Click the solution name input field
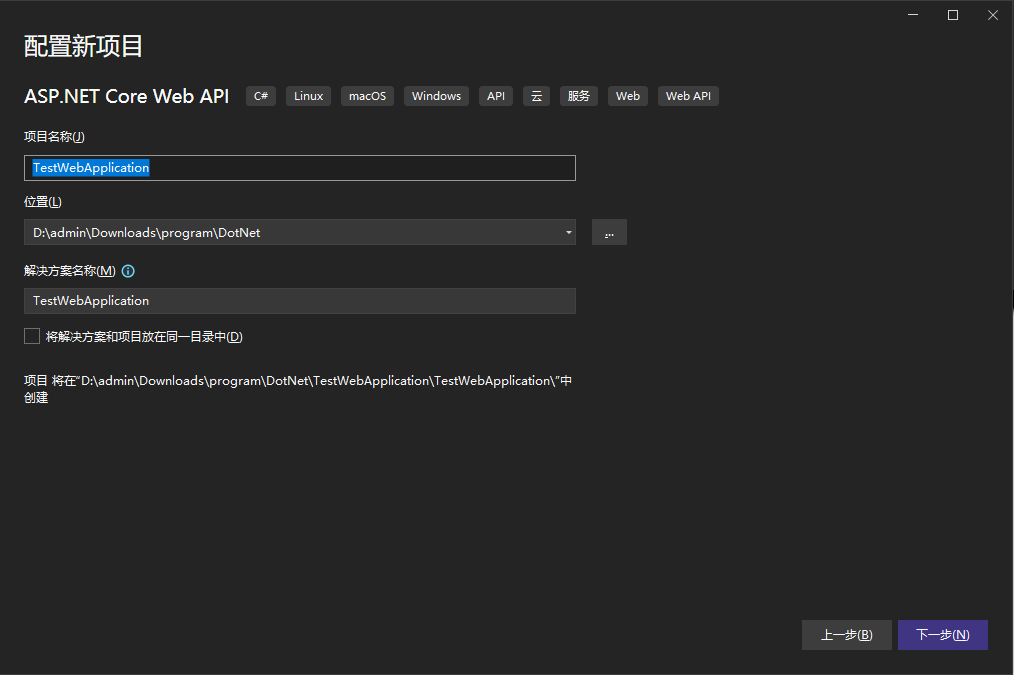 tap(299, 301)
